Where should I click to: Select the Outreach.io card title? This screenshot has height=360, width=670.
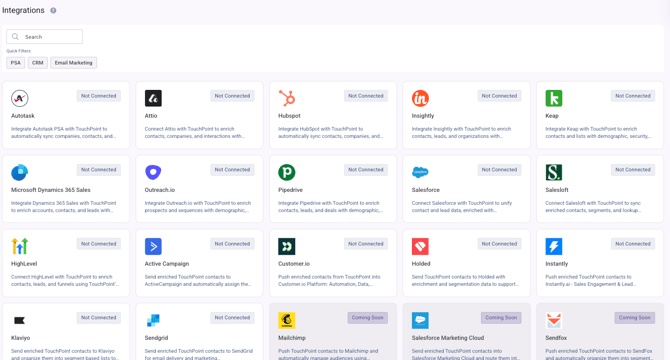(159, 190)
